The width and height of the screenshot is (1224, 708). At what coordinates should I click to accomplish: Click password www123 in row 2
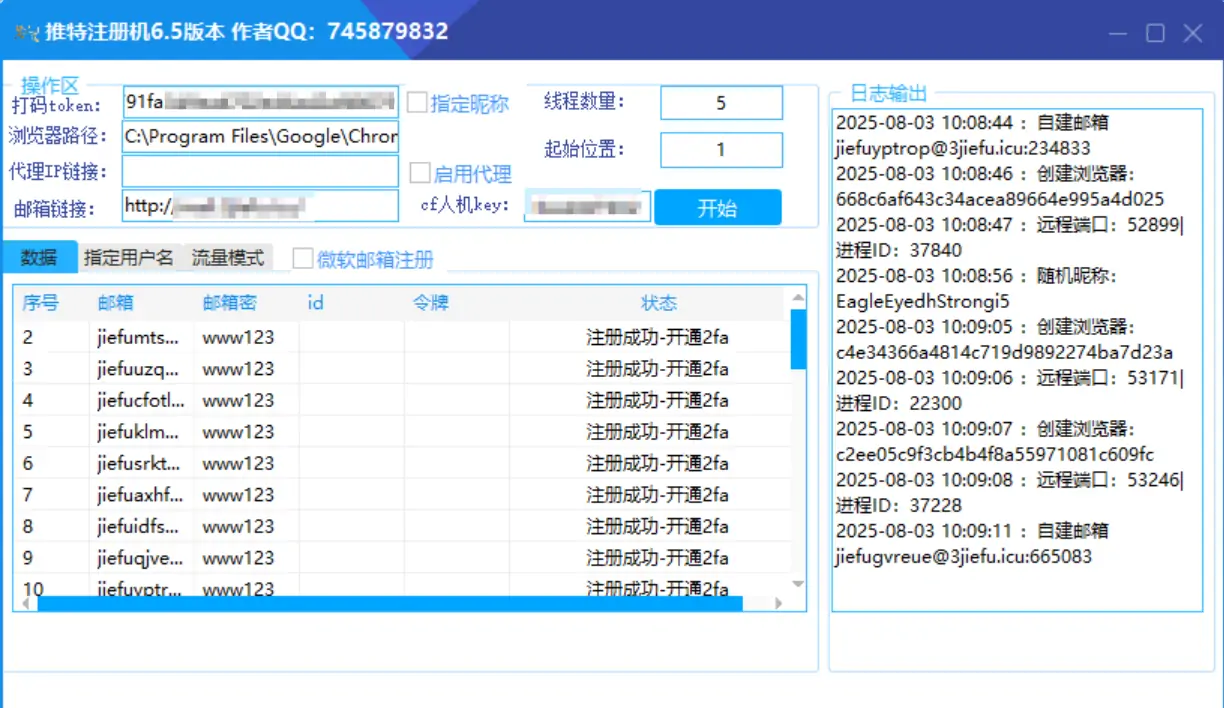click(x=238, y=338)
